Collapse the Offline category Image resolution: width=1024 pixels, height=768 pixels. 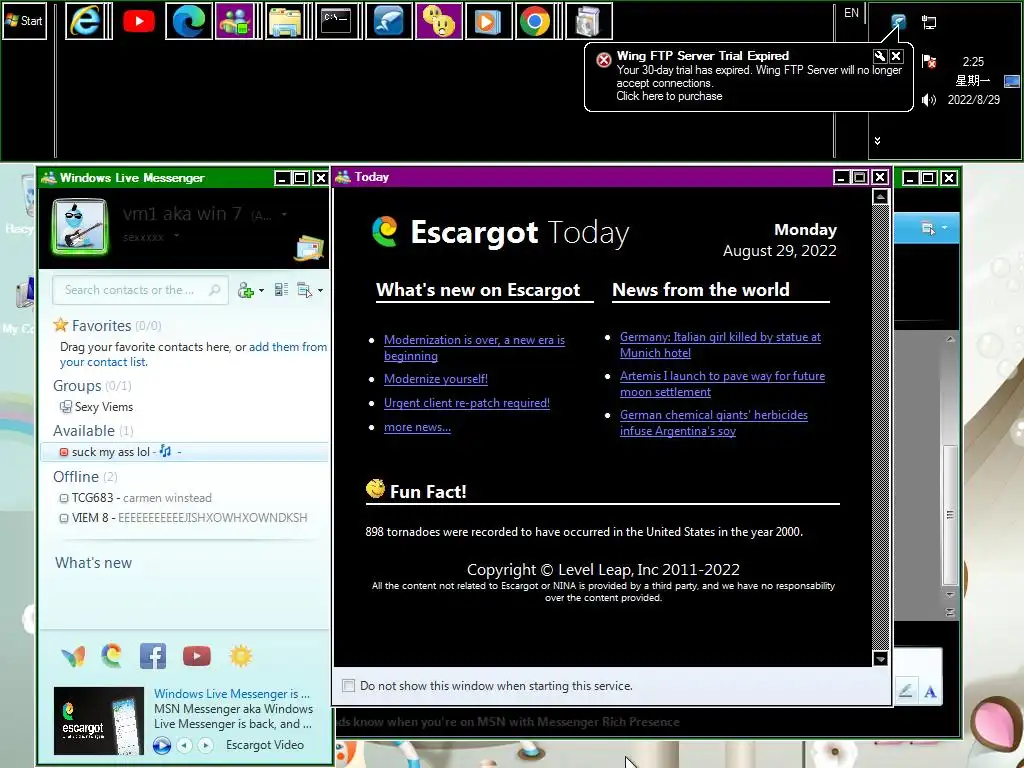[x=85, y=477]
